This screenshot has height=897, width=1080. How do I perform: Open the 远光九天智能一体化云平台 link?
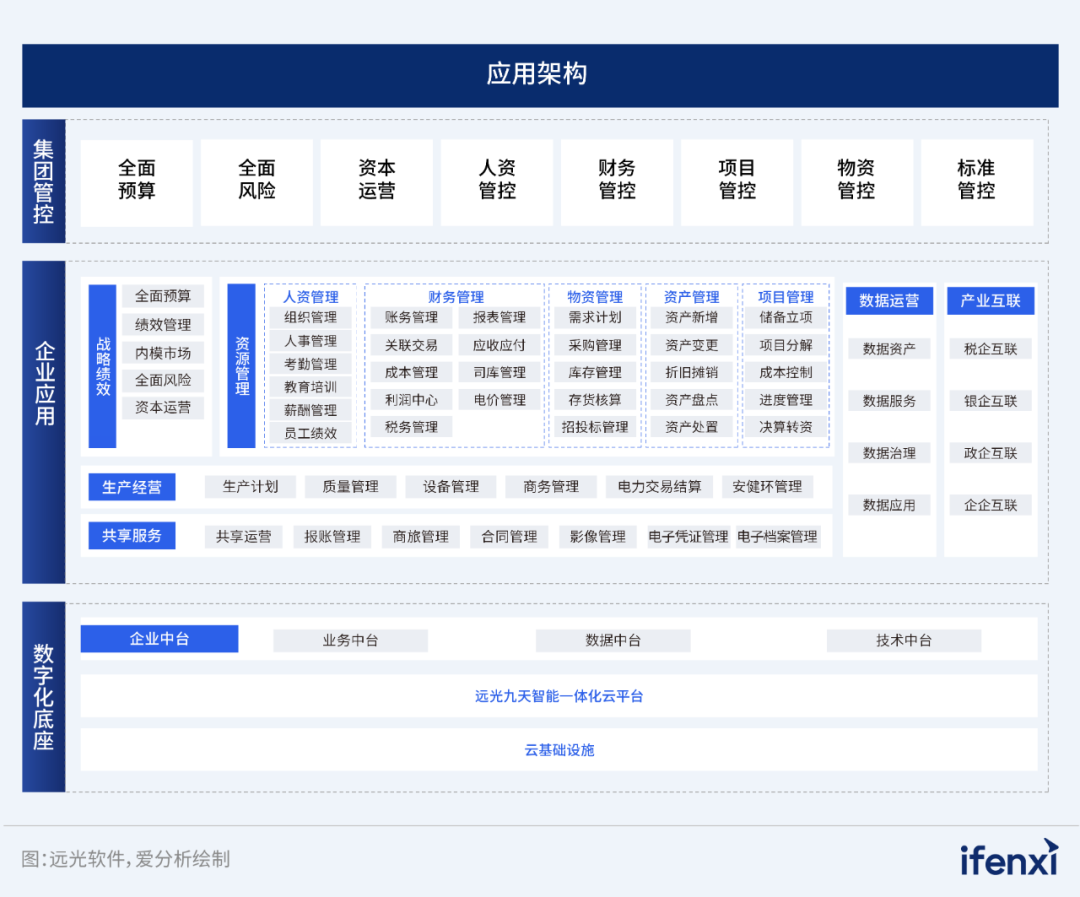(x=557, y=695)
